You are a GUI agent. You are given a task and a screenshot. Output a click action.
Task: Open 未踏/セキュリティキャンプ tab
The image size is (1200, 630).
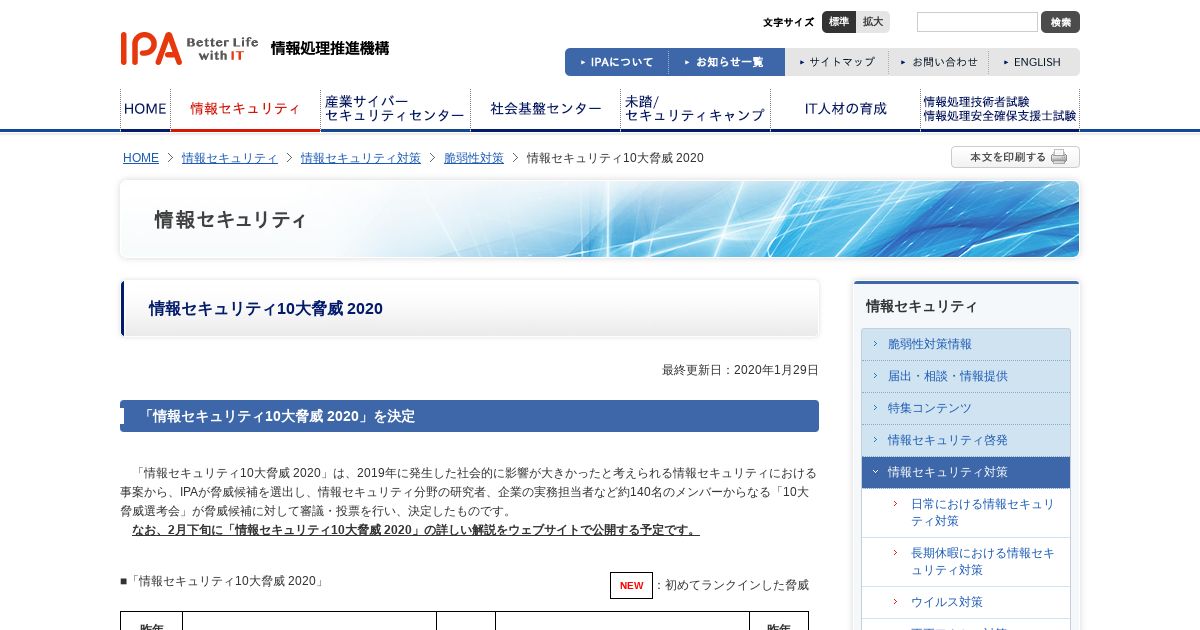coord(695,109)
